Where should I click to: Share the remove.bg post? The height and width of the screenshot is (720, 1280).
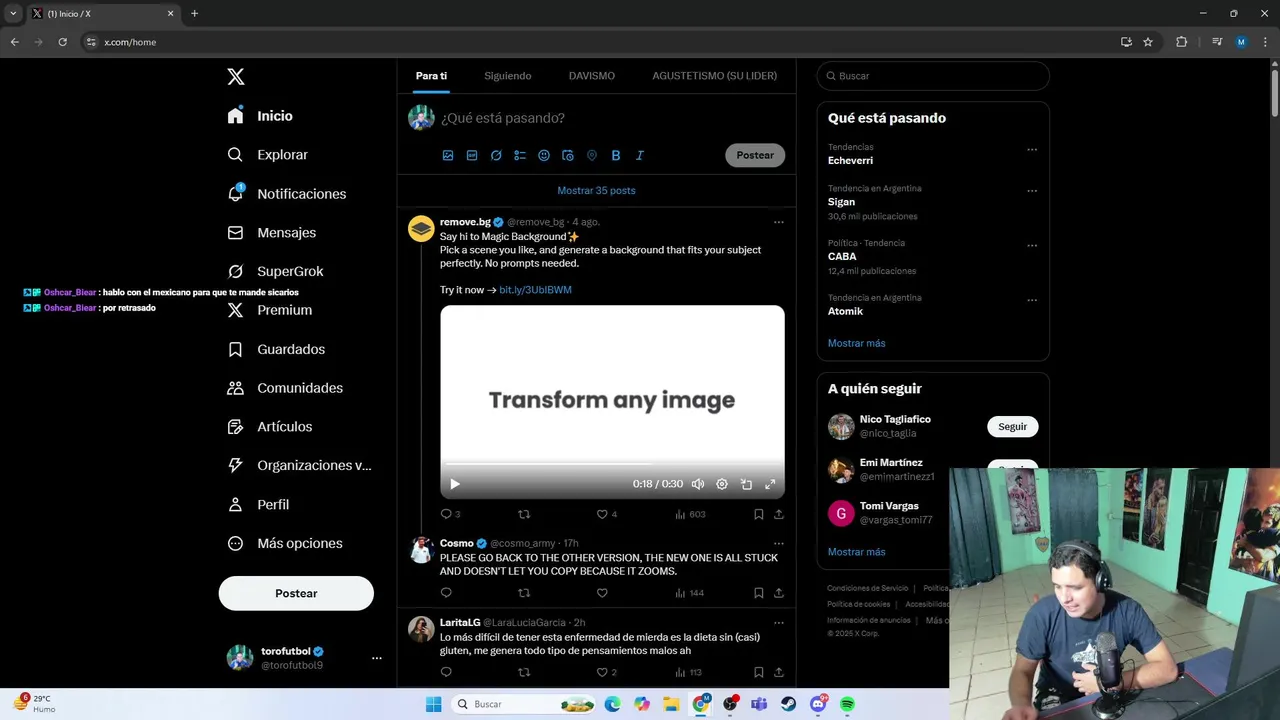pyautogui.click(x=779, y=514)
